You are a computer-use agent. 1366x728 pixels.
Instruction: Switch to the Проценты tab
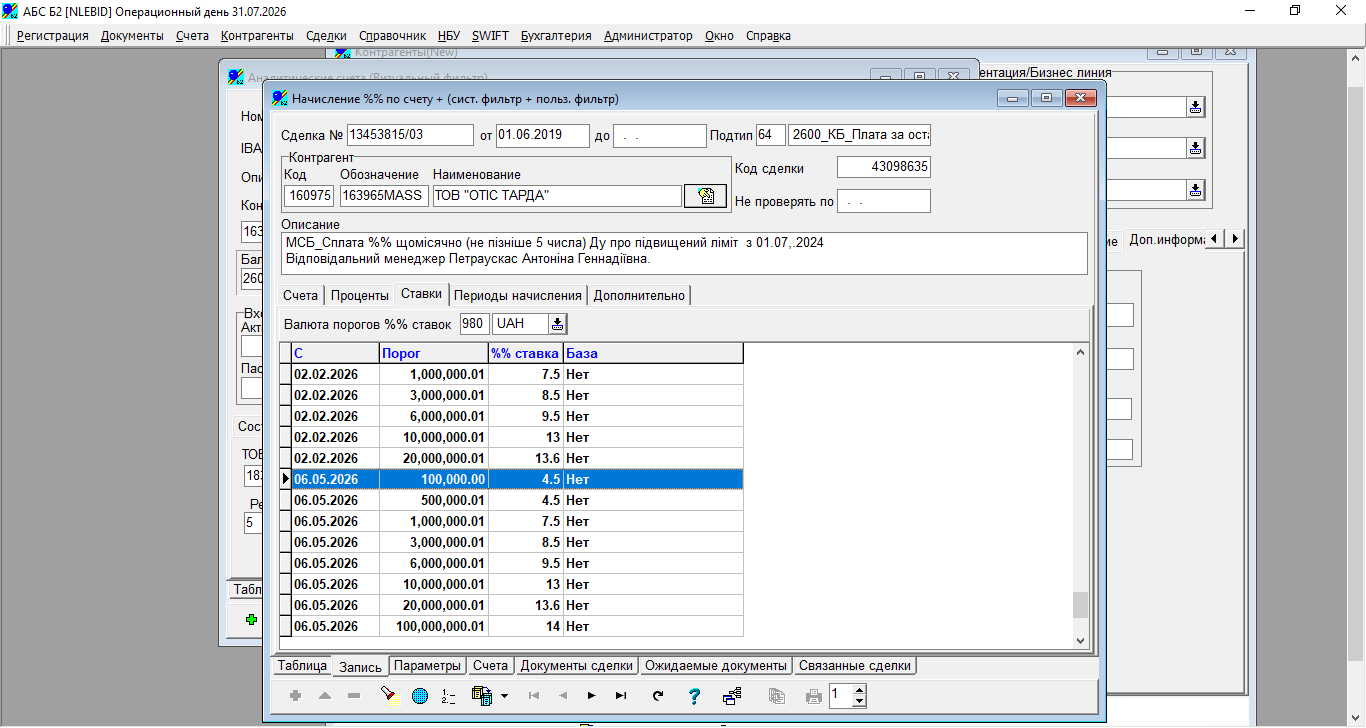360,295
